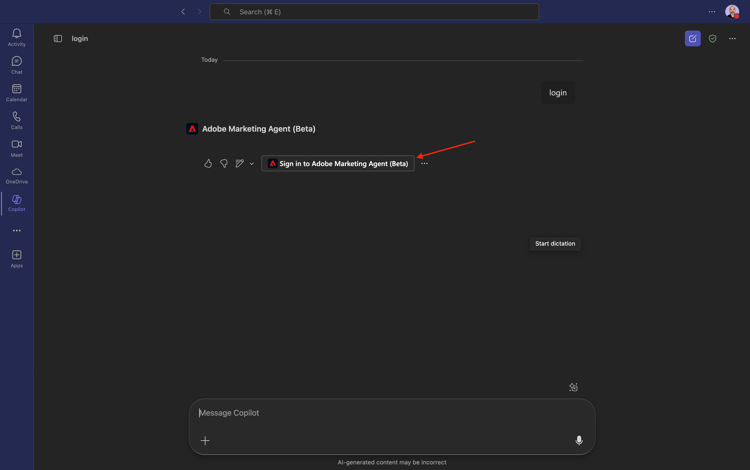Viewport: 750px width, 470px height.
Task: Go back with the navigation arrow
Action: point(183,11)
